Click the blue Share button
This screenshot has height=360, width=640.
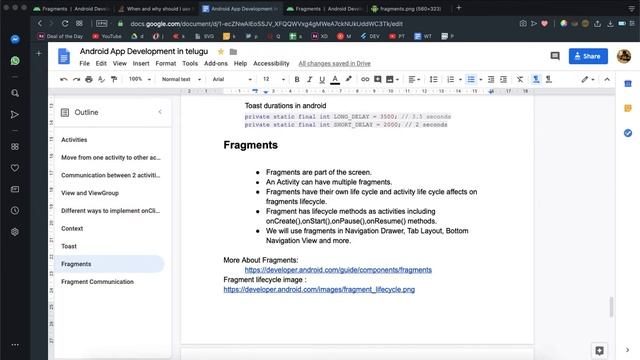(588, 56)
